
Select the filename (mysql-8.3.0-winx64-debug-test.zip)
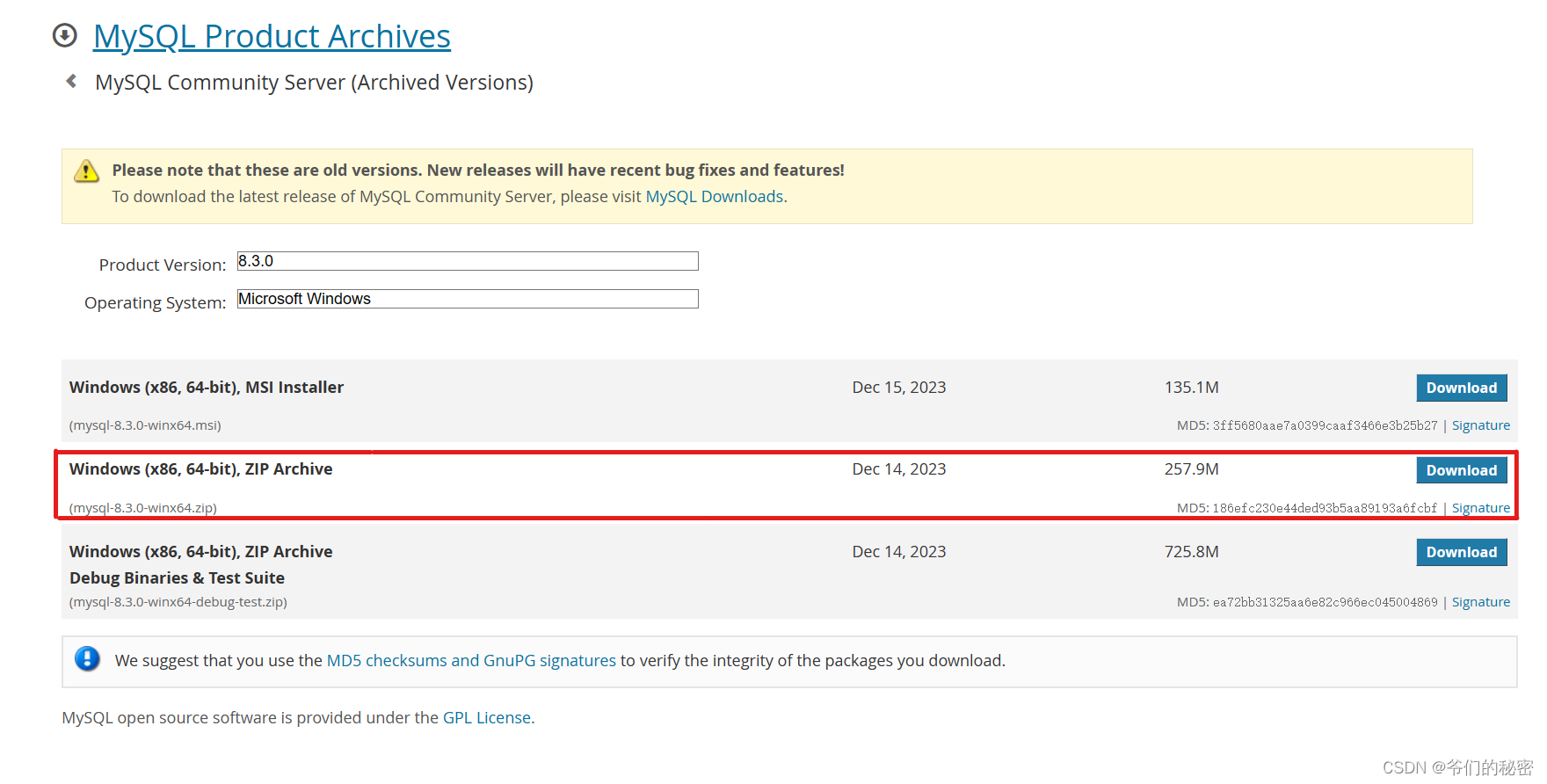coord(178,602)
